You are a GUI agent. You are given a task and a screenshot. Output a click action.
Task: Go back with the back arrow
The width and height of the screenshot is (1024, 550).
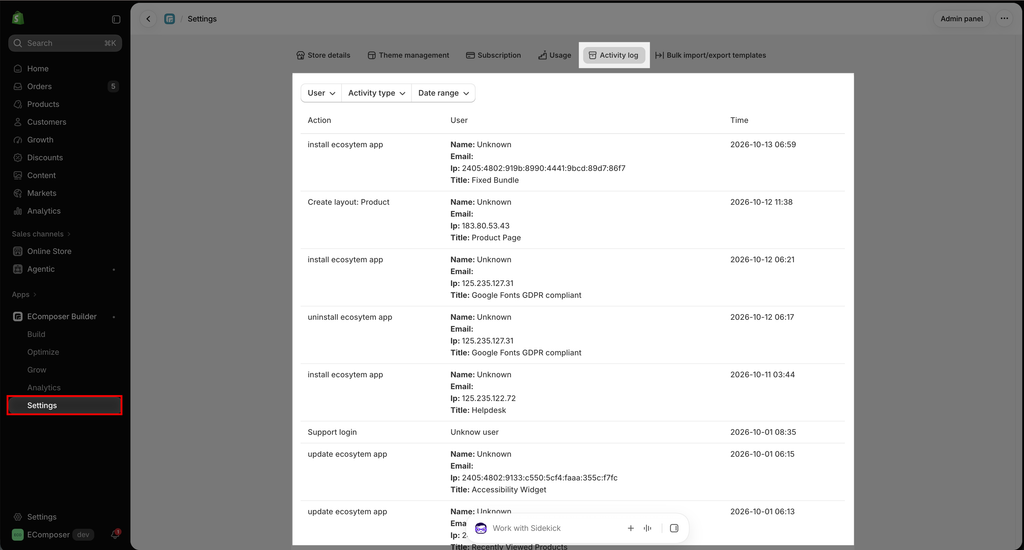click(148, 19)
